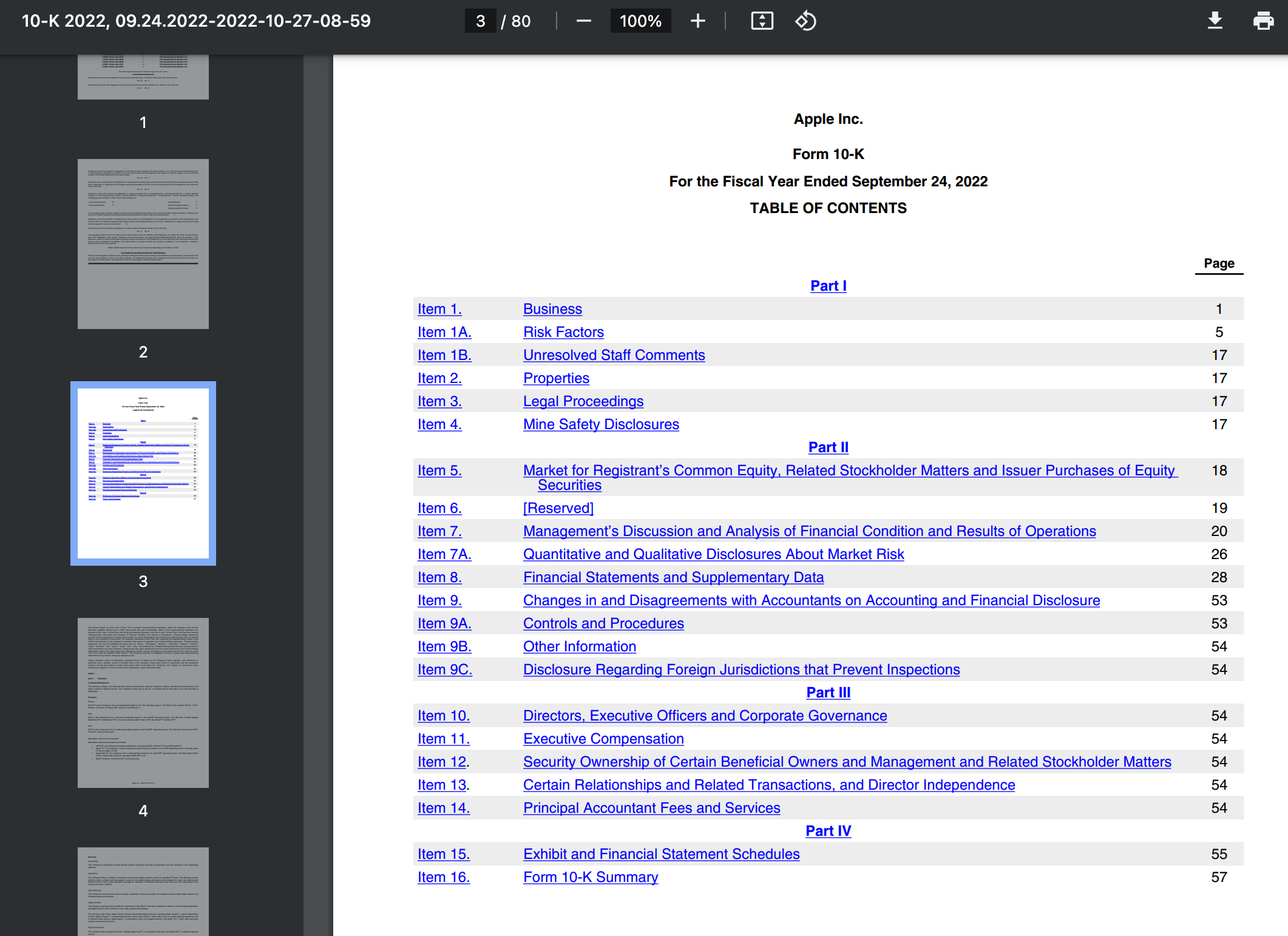This screenshot has height=936, width=1288.
Task: Open the Item 7. link
Action: (439, 531)
